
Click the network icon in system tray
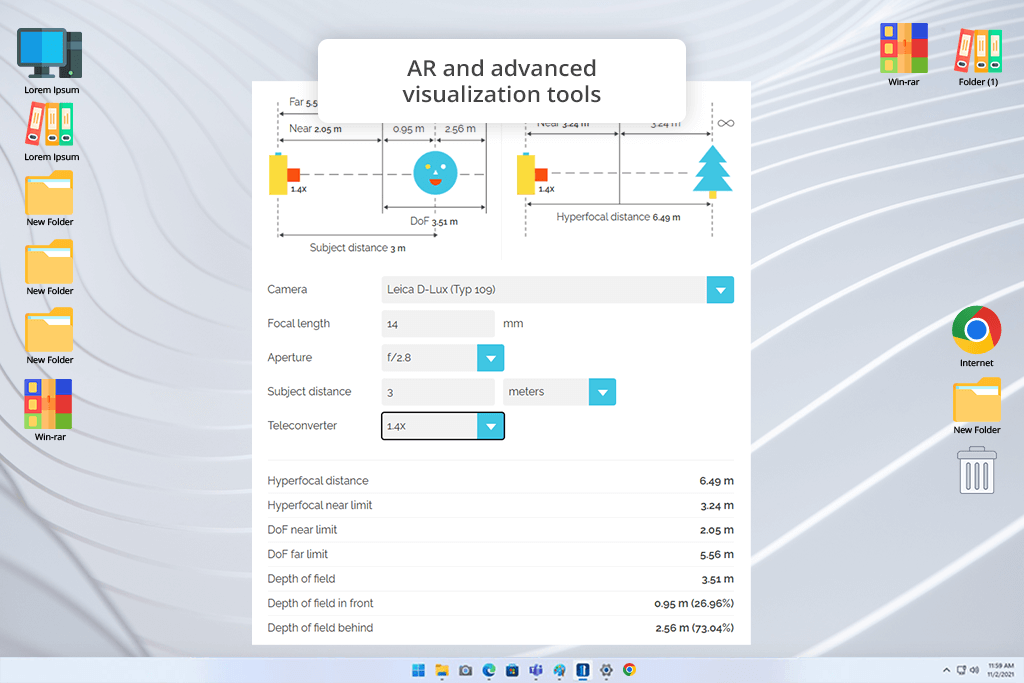tap(961, 670)
